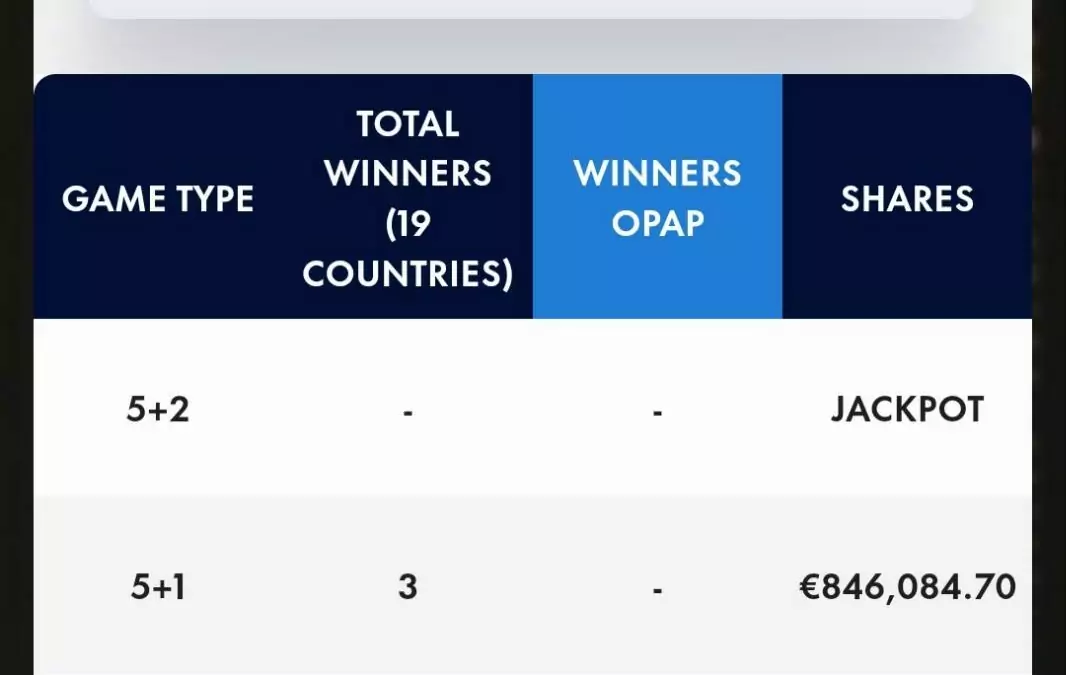Tap the highlighted WINNERS OPAP header

pyautogui.click(x=657, y=198)
